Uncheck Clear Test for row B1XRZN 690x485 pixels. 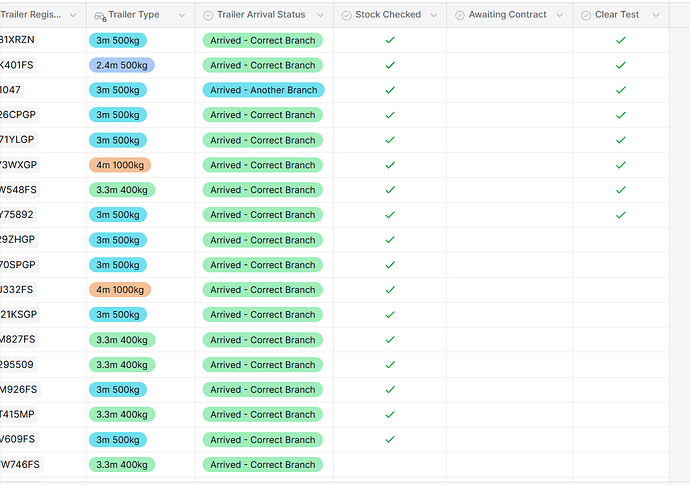621,40
